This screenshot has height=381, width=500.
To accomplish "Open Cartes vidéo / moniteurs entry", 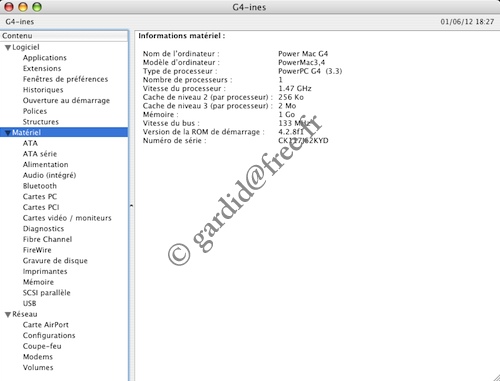I will click(x=67, y=218).
